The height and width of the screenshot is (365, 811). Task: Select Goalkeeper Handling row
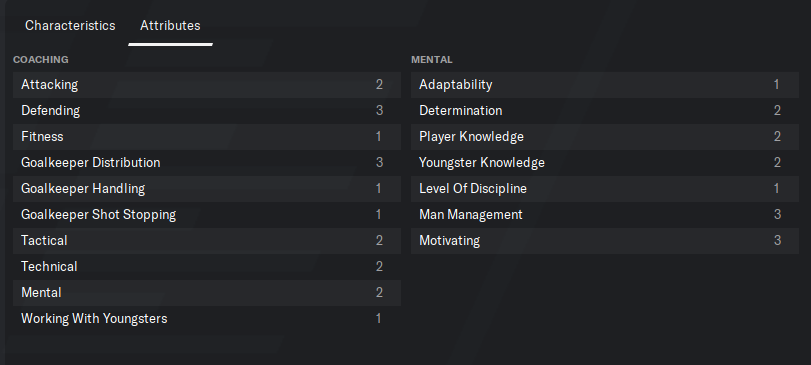click(x=207, y=189)
